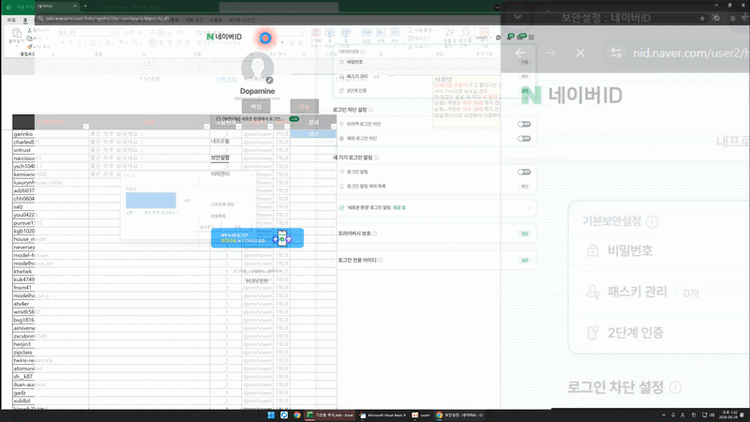
Task: Open the taskbar clock and date
Action: click(729, 415)
